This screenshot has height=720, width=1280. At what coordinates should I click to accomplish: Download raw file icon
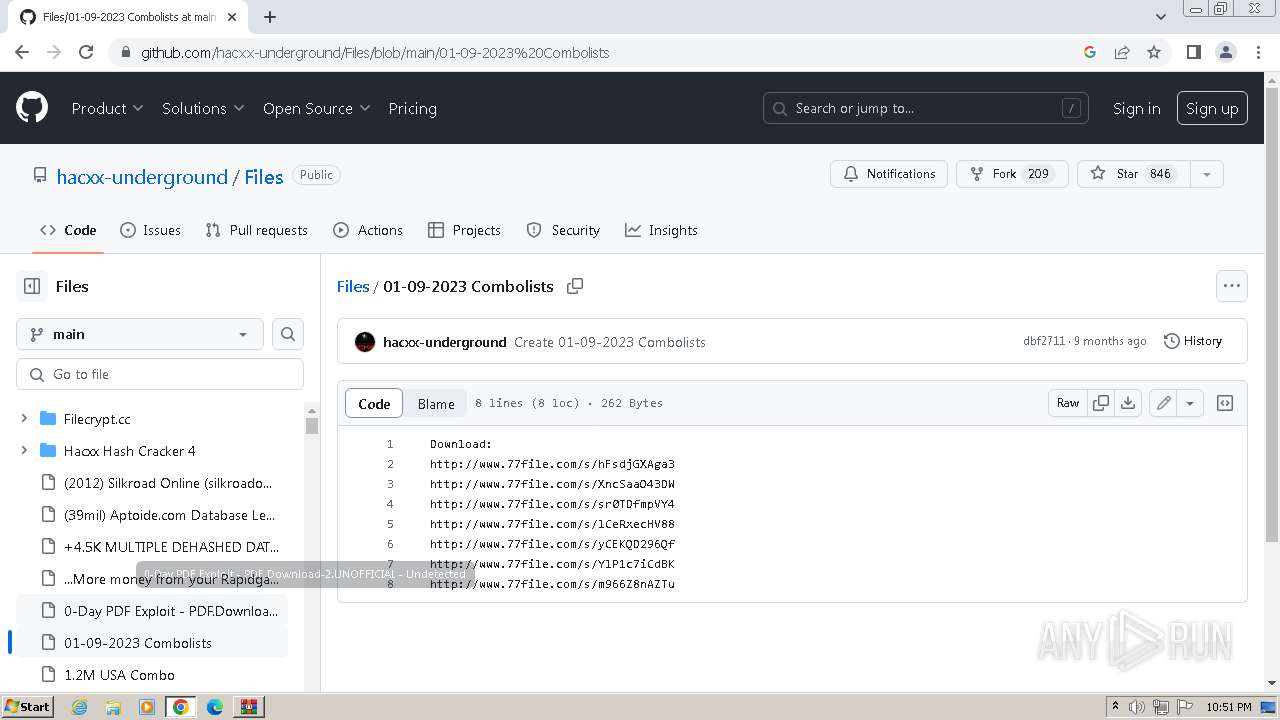click(1128, 403)
